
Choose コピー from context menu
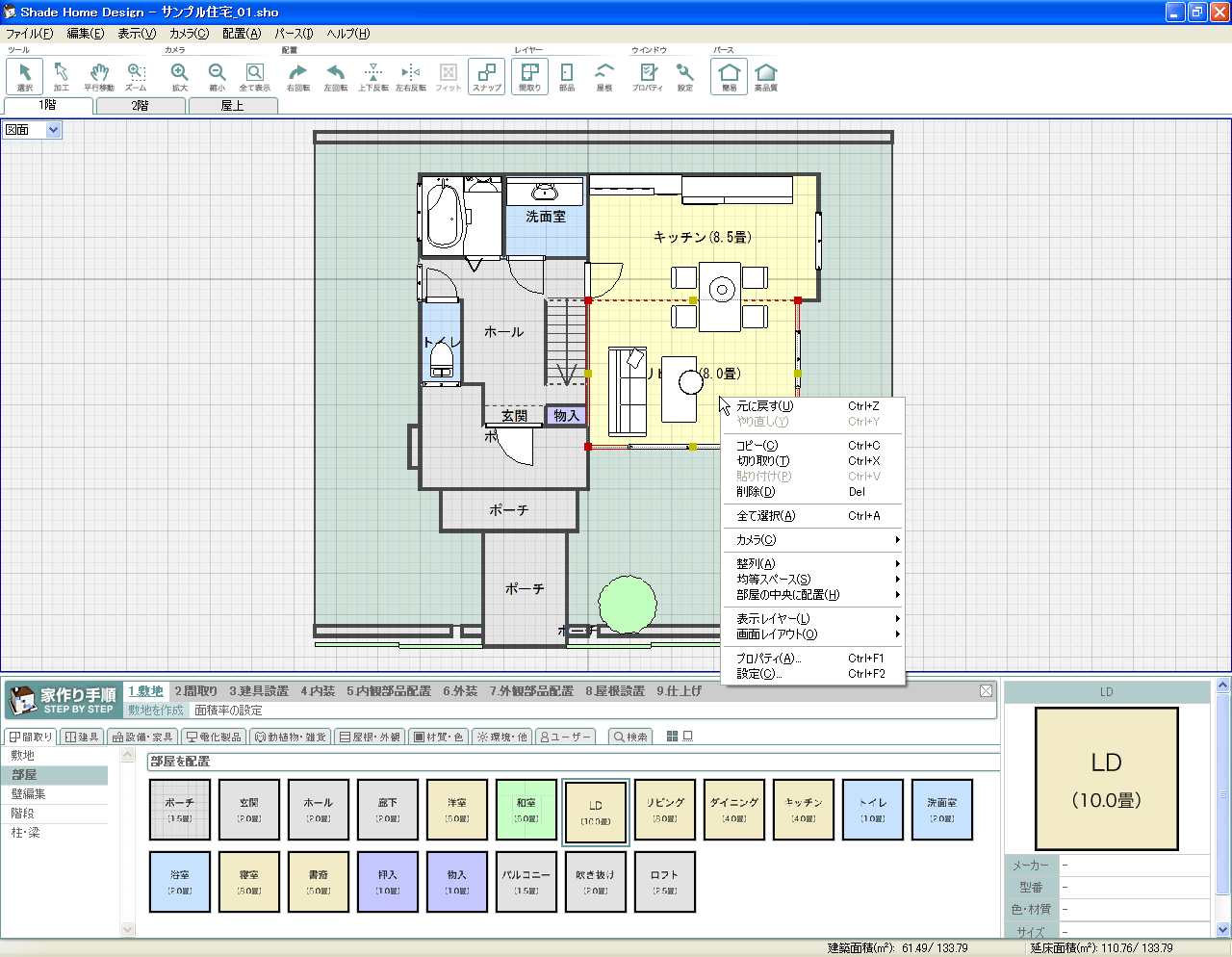[812, 446]
